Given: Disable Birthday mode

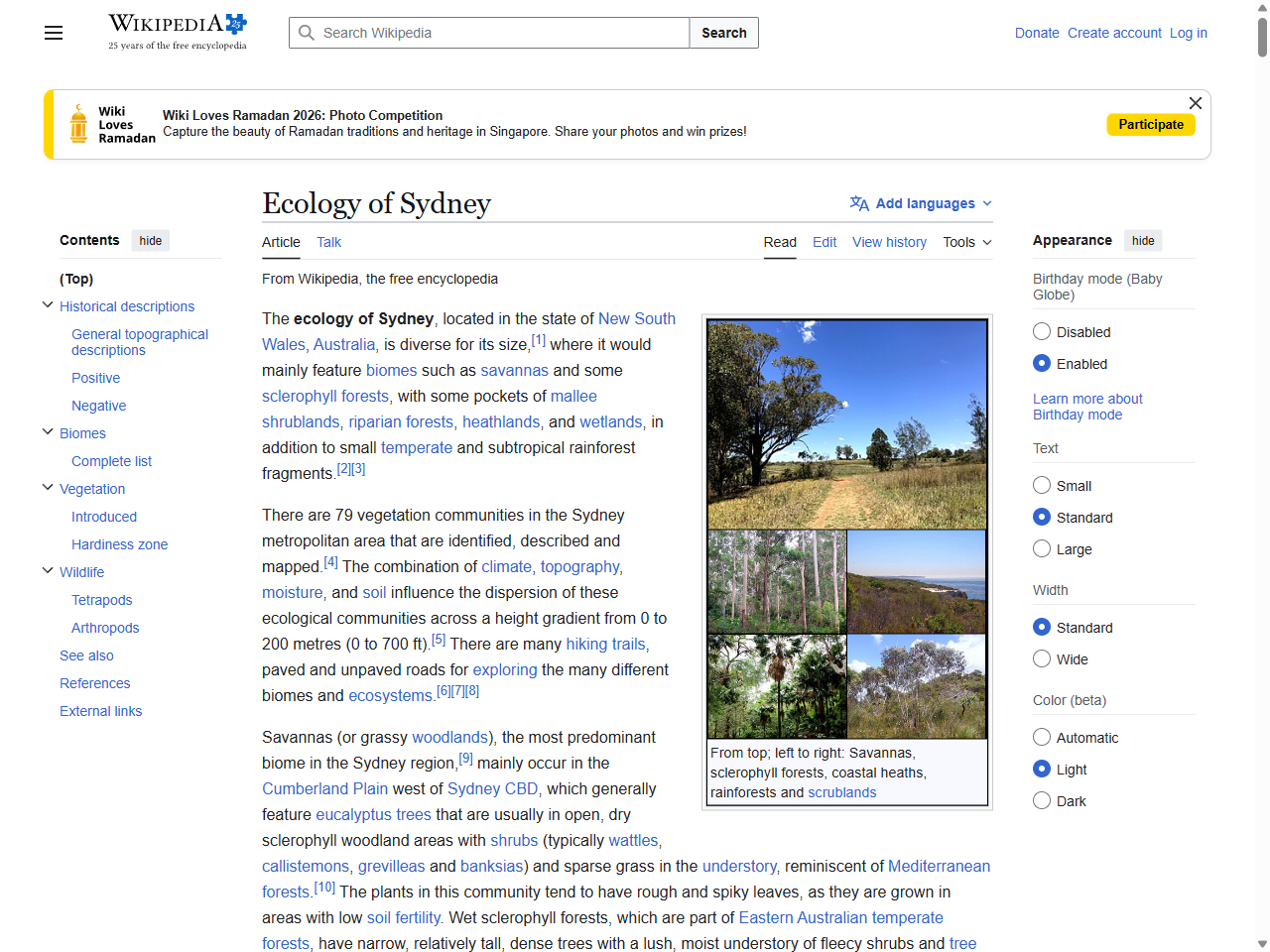Looking at the screenshot, I should tap(1042, 331).
